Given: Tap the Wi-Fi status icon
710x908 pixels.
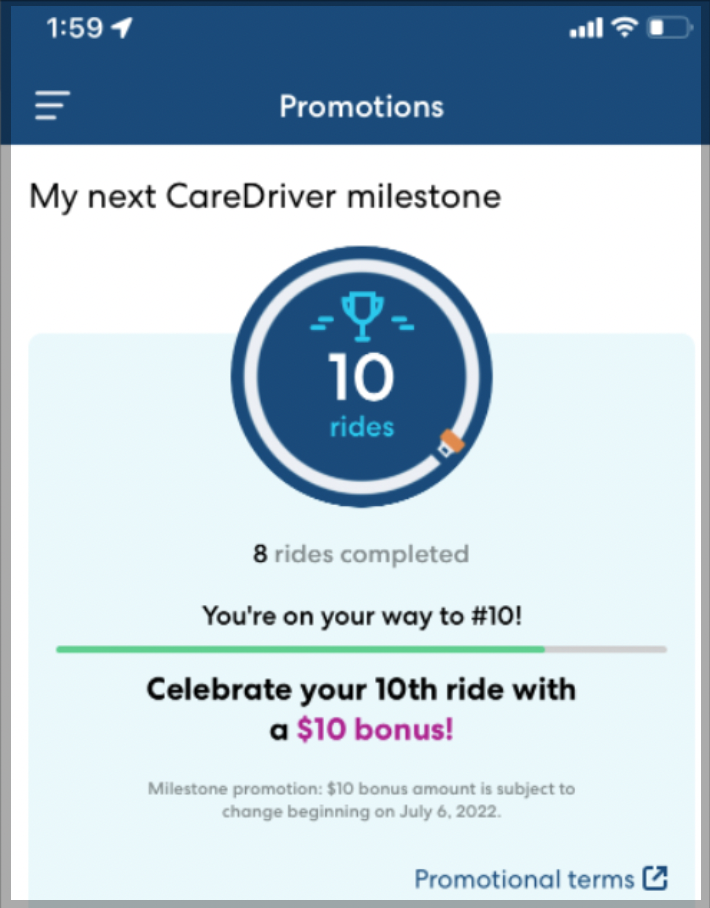Looking at the screenshot, I should coord(626,29).
